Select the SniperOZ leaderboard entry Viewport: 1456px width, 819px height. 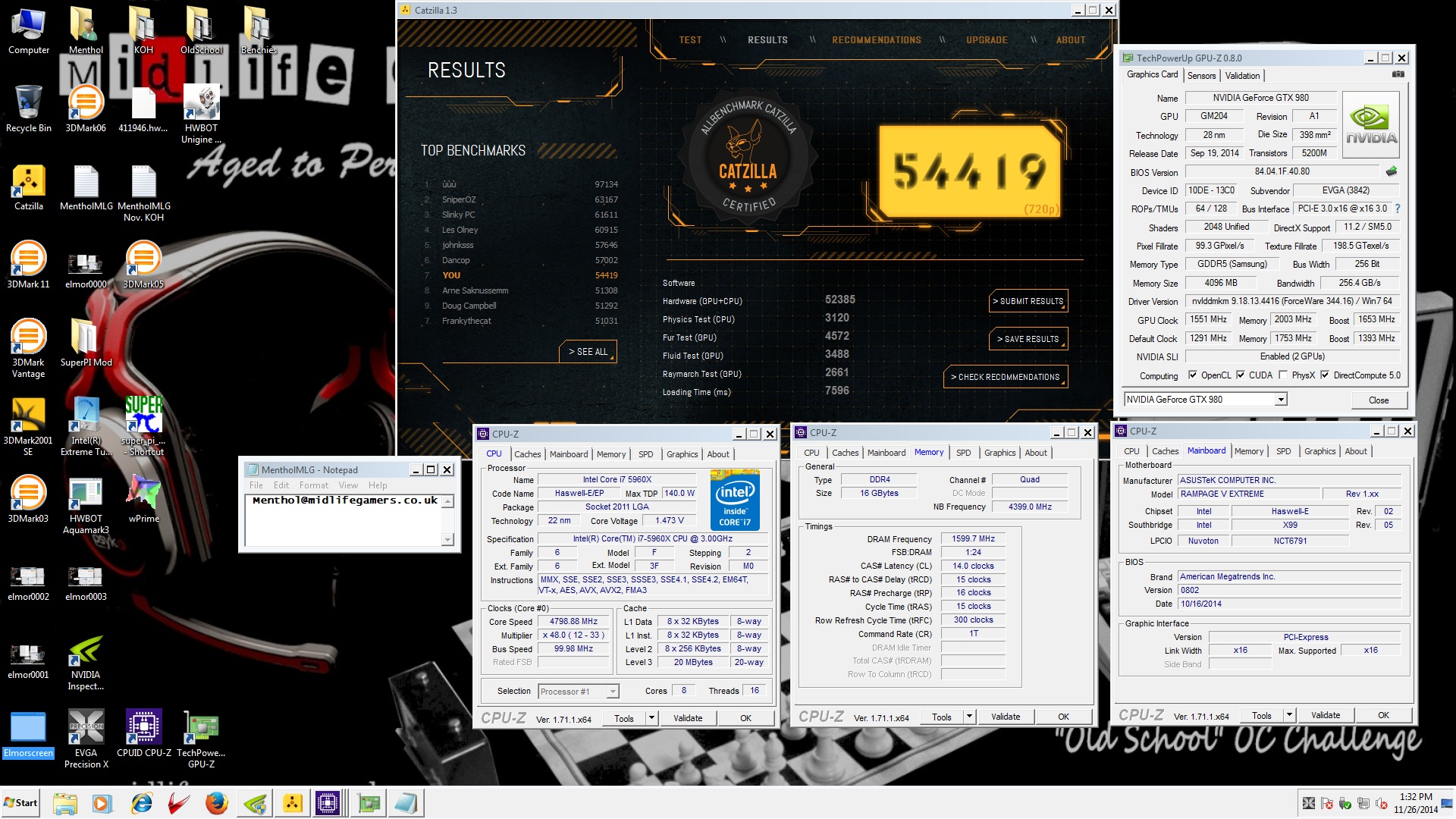520,199
